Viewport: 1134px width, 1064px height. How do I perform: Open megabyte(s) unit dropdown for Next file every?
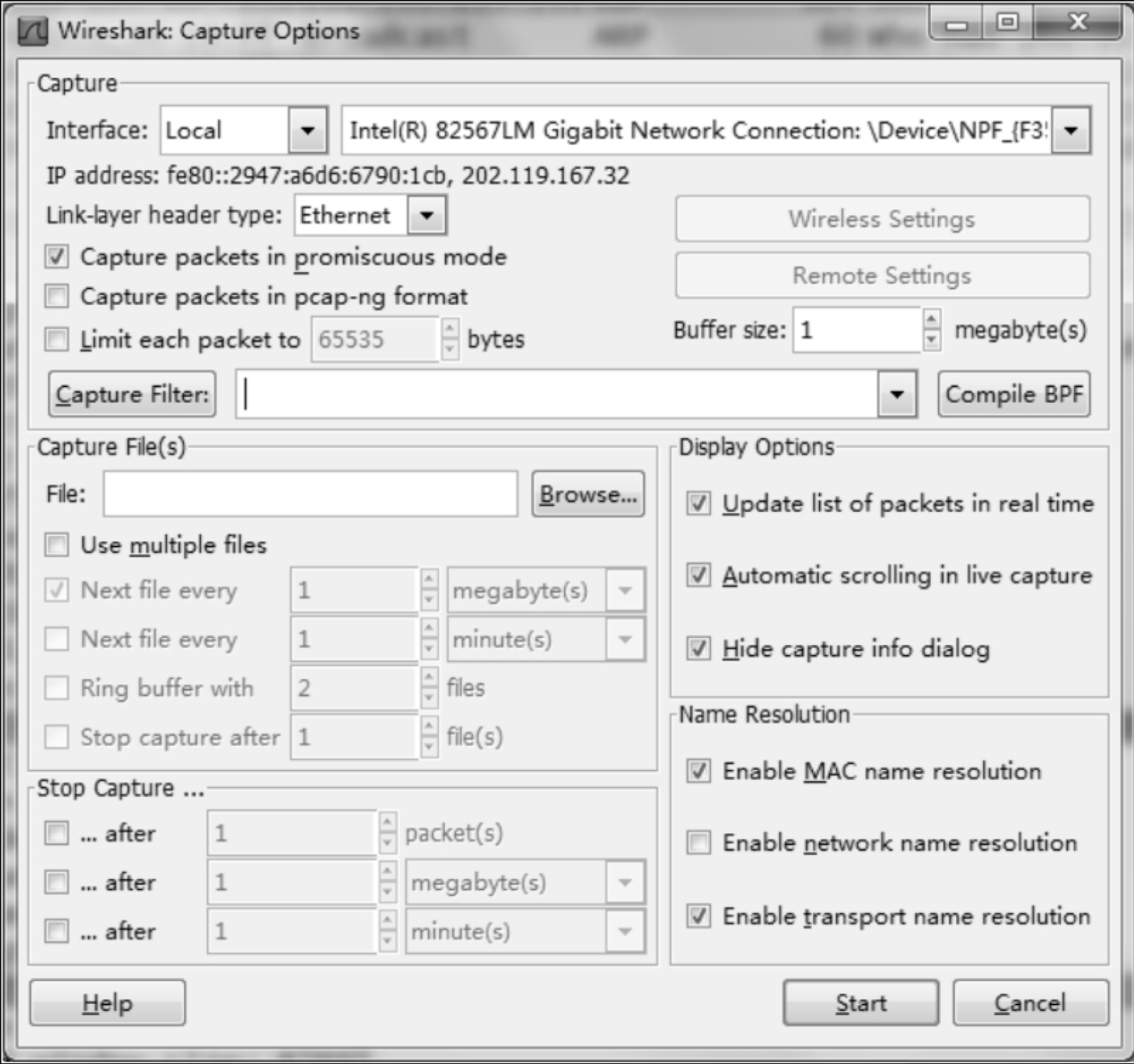(625, 590)
